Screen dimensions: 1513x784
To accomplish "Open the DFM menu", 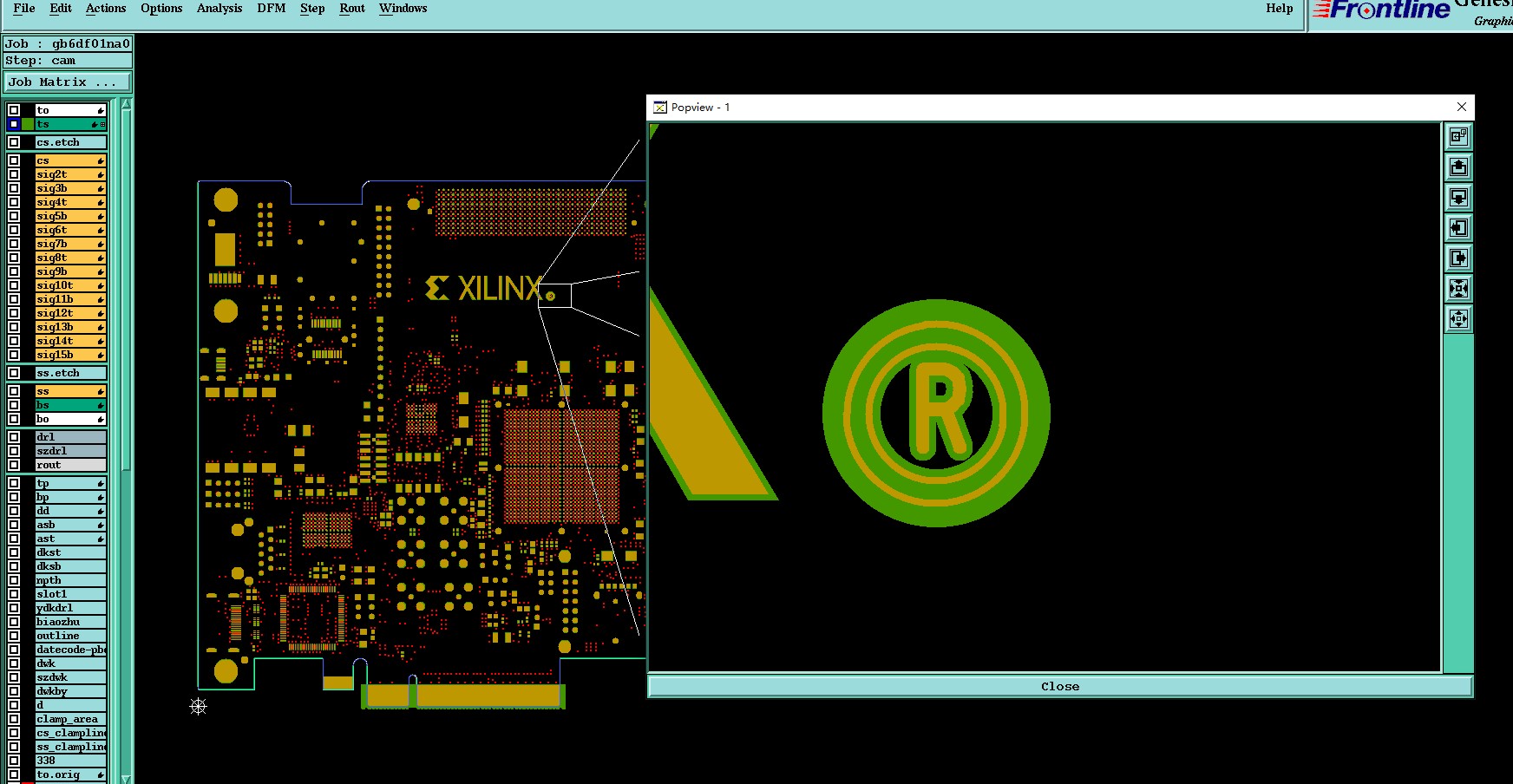I will pos(272,9).
